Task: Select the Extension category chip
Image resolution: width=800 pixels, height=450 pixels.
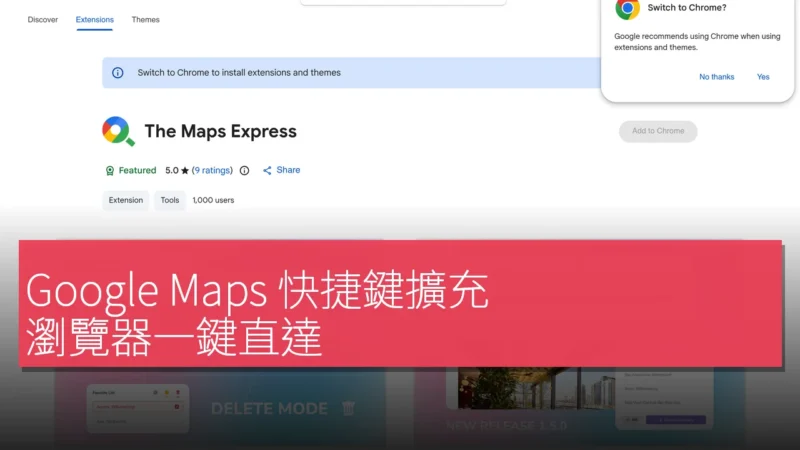Action: coord(126,201)
